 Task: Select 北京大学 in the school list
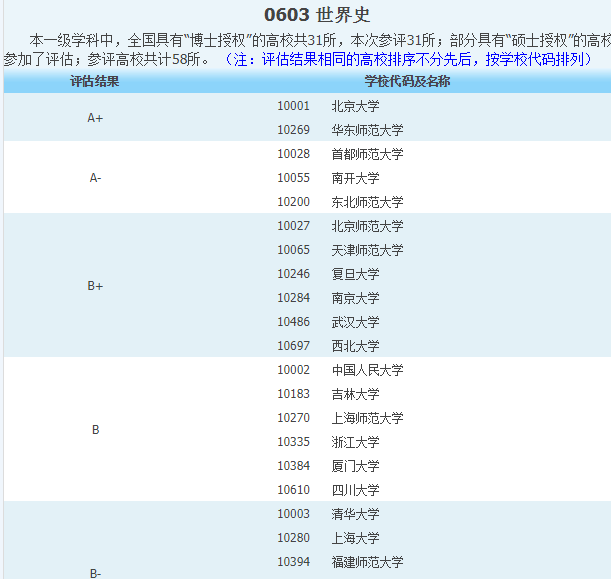click(355, 106)
